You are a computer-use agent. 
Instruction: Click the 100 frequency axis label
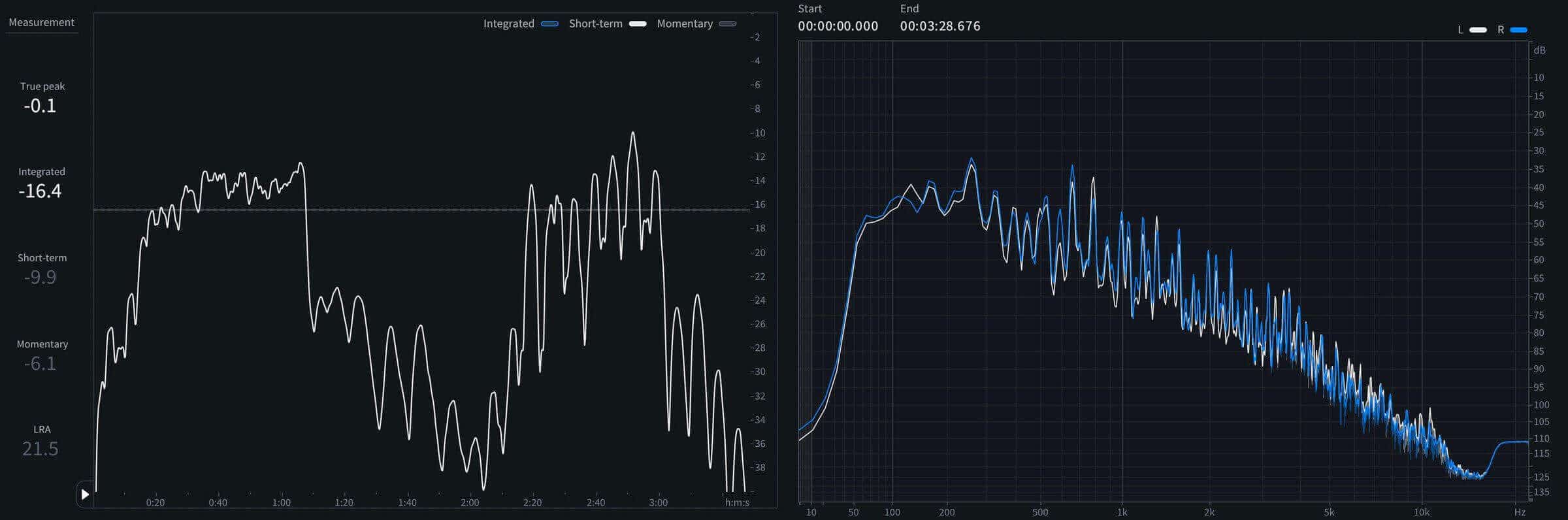tap(892, 513)
